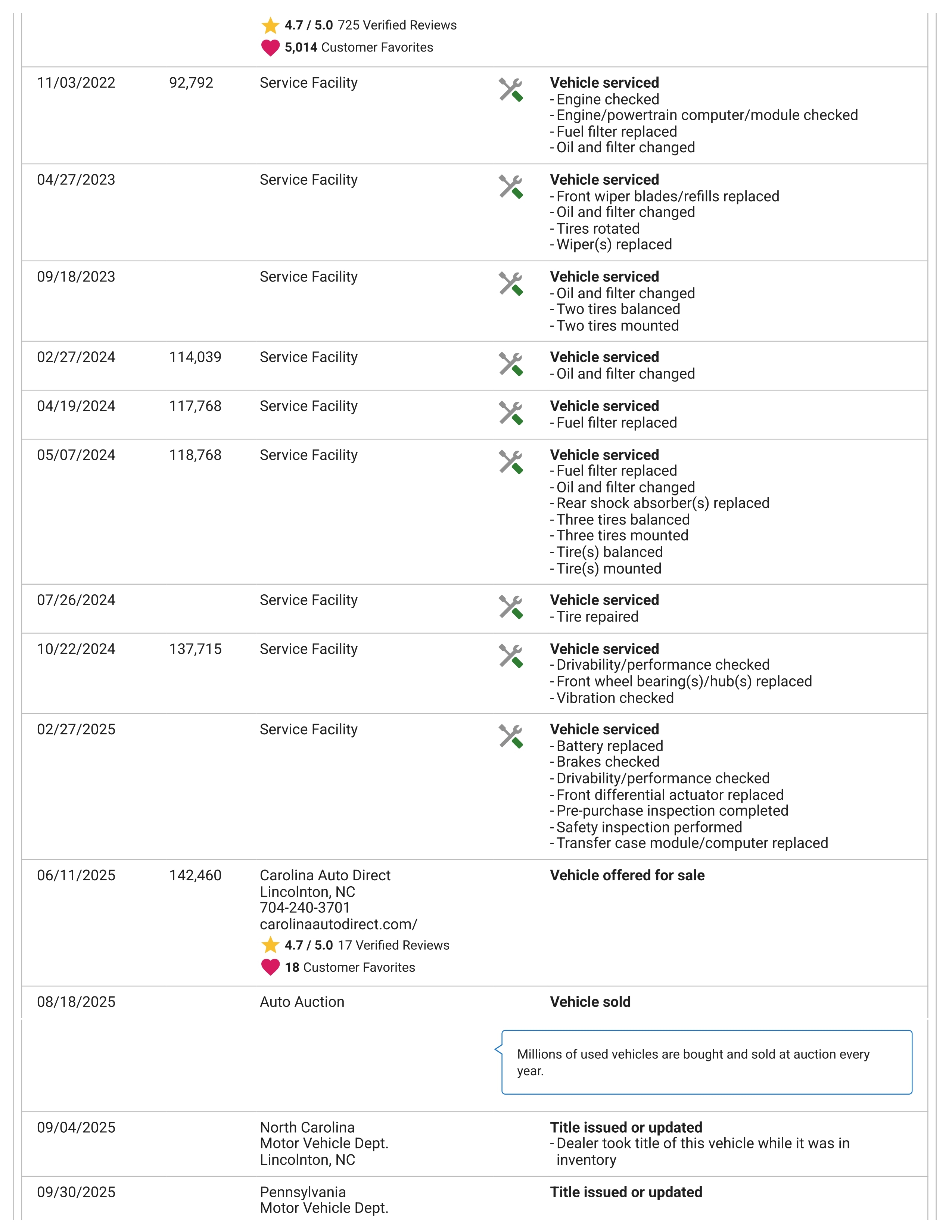This screenshot has width=952, height=1232.
Task: Open the 17 Verified Reviews link
Action: pos(393,945)
